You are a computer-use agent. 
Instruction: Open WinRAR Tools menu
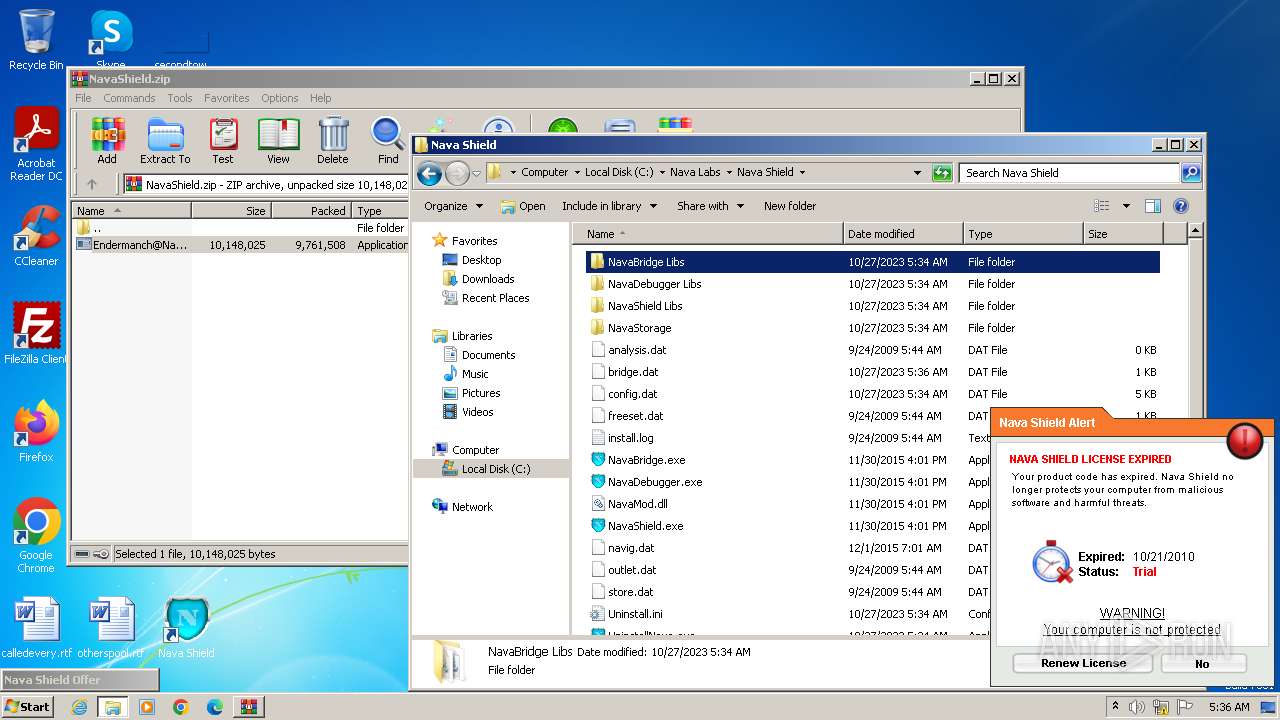(180, 98)
